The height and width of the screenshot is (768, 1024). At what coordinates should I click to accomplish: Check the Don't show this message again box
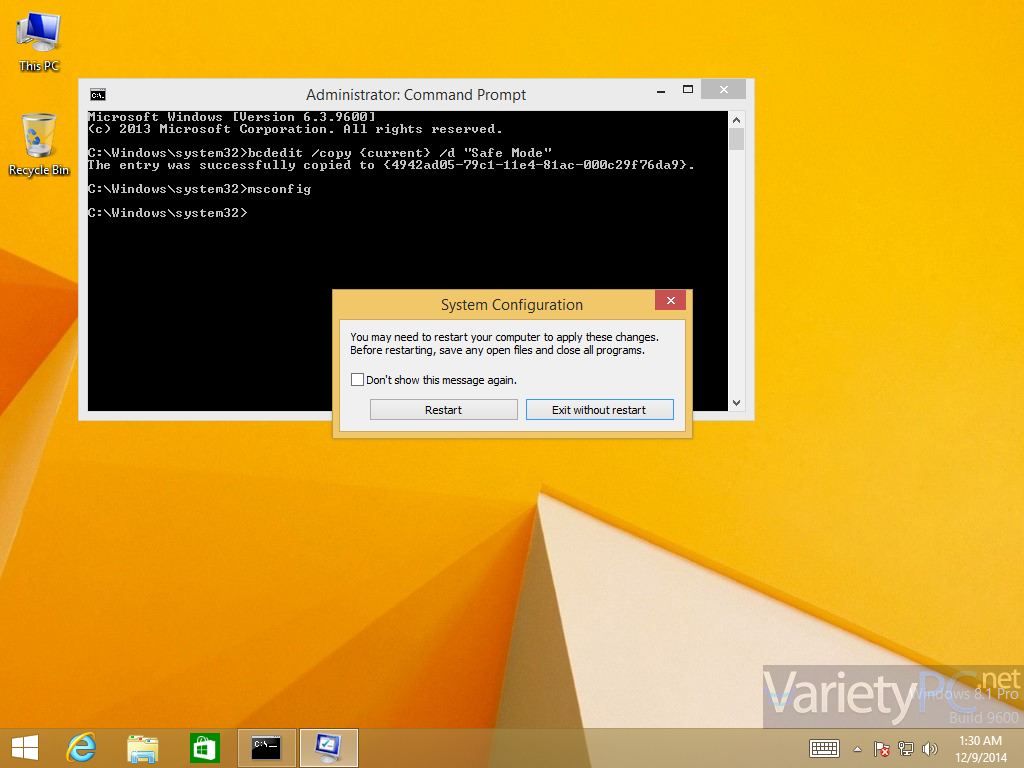coord(357,380)
